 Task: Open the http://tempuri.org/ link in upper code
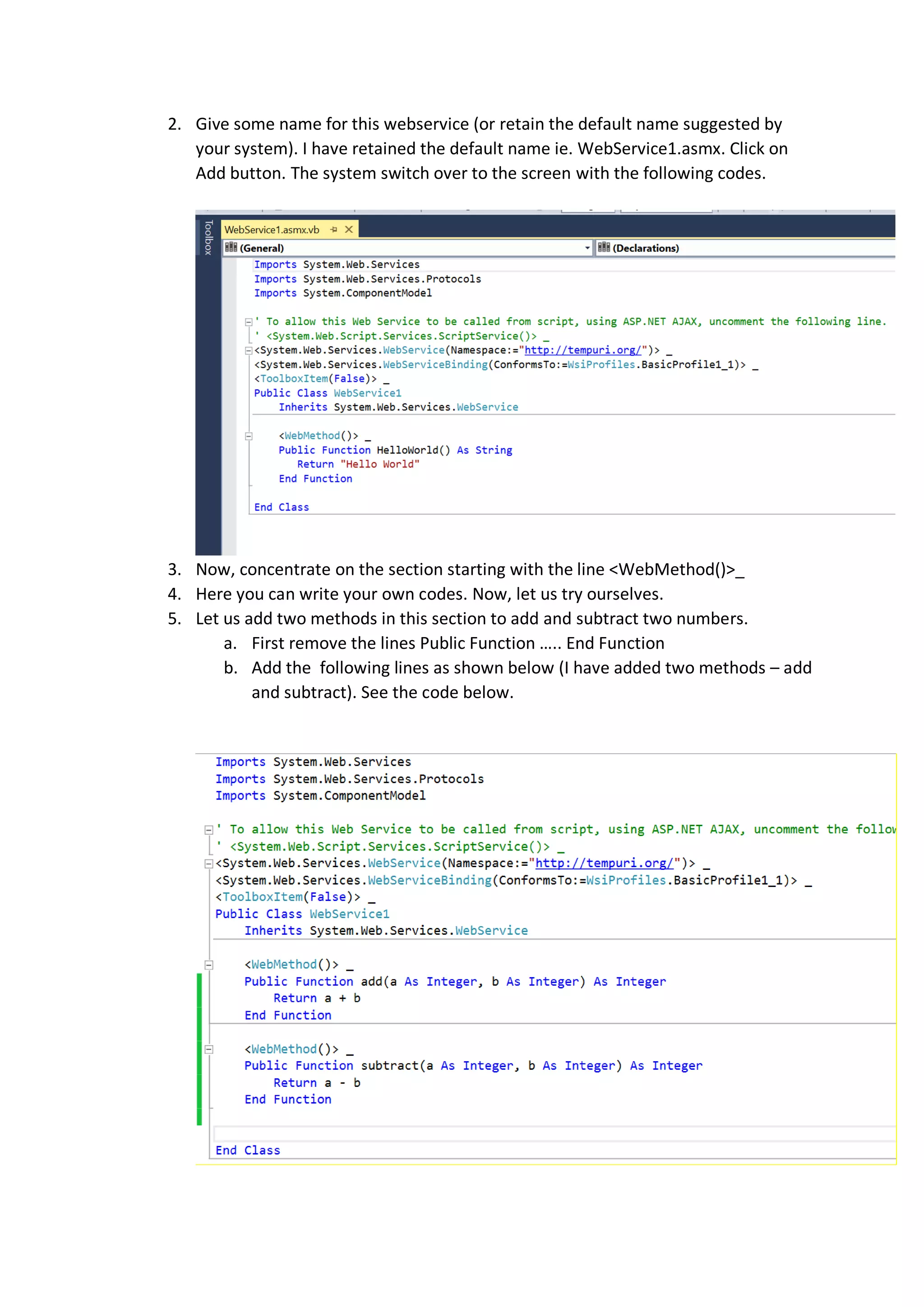(x=582, y=350)
